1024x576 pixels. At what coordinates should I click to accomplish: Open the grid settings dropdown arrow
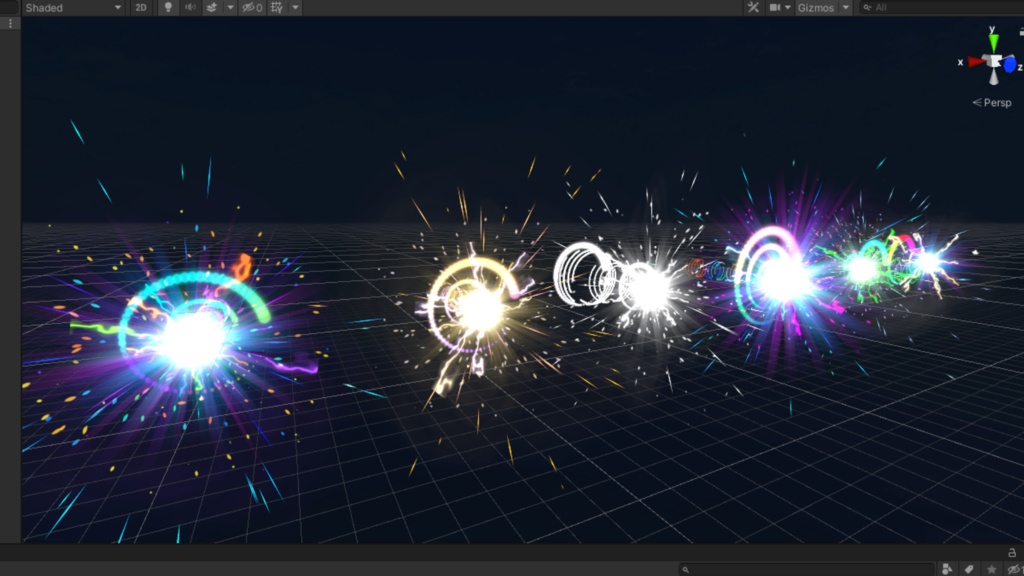point(295,8)
